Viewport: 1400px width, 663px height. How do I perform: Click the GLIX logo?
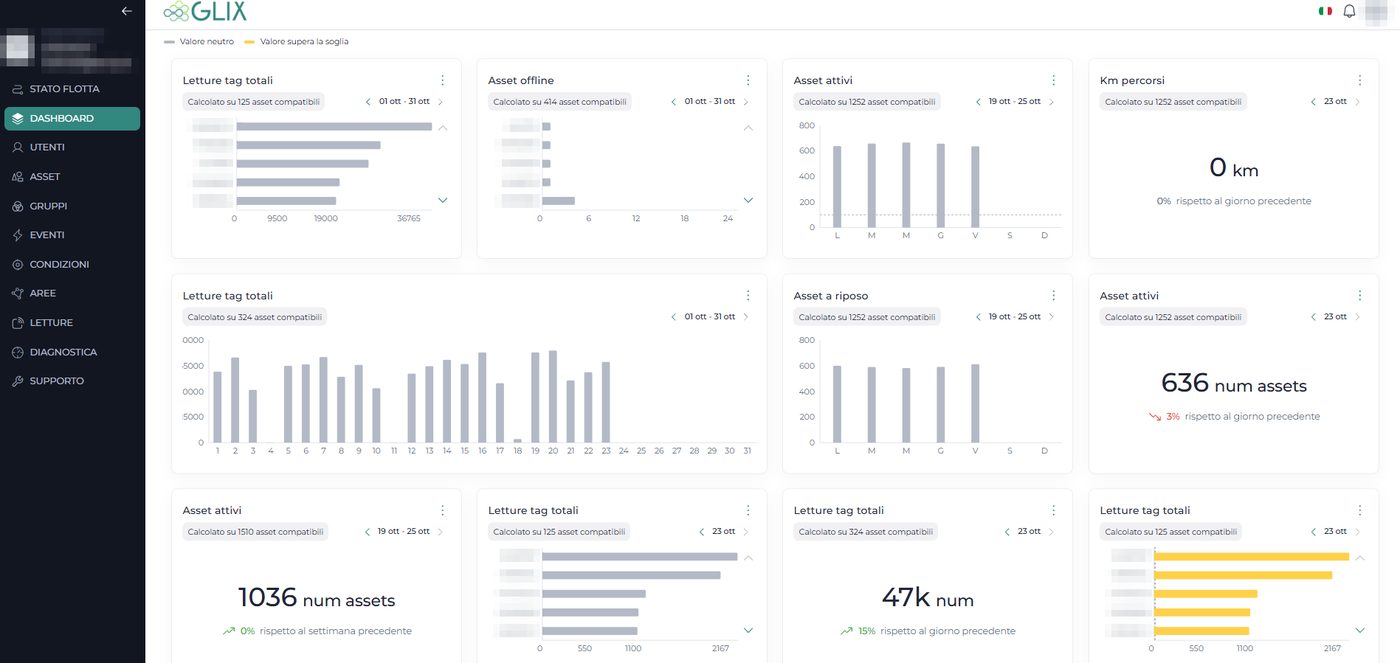tap(205, 11)
